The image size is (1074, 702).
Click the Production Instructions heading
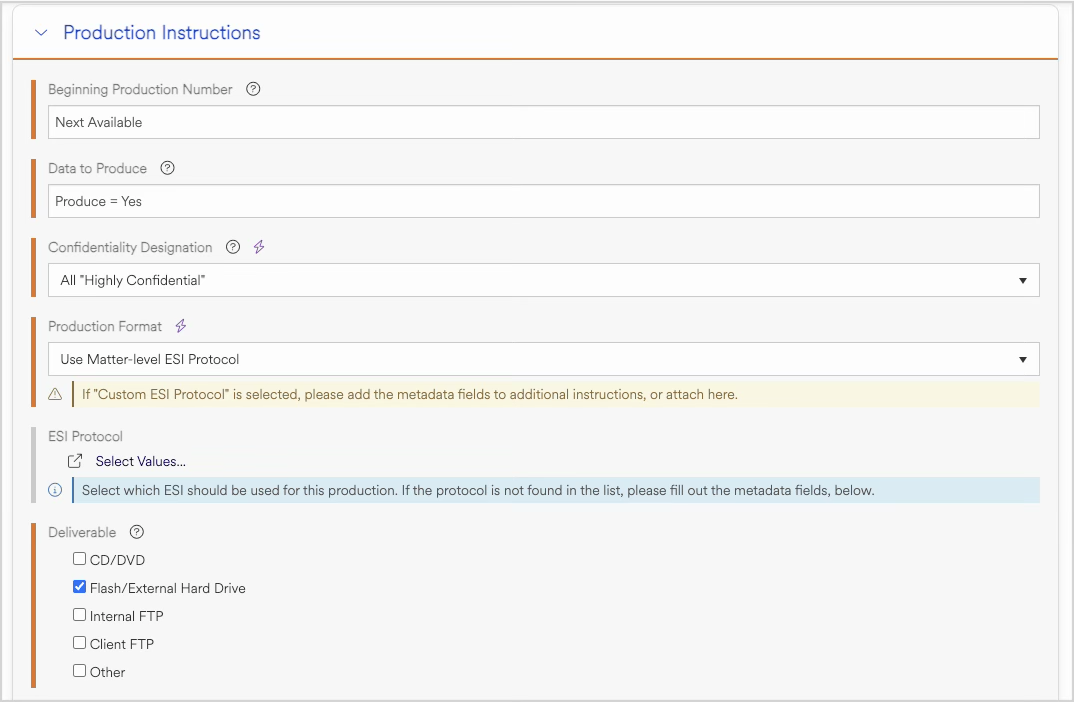tap(162, 32)
